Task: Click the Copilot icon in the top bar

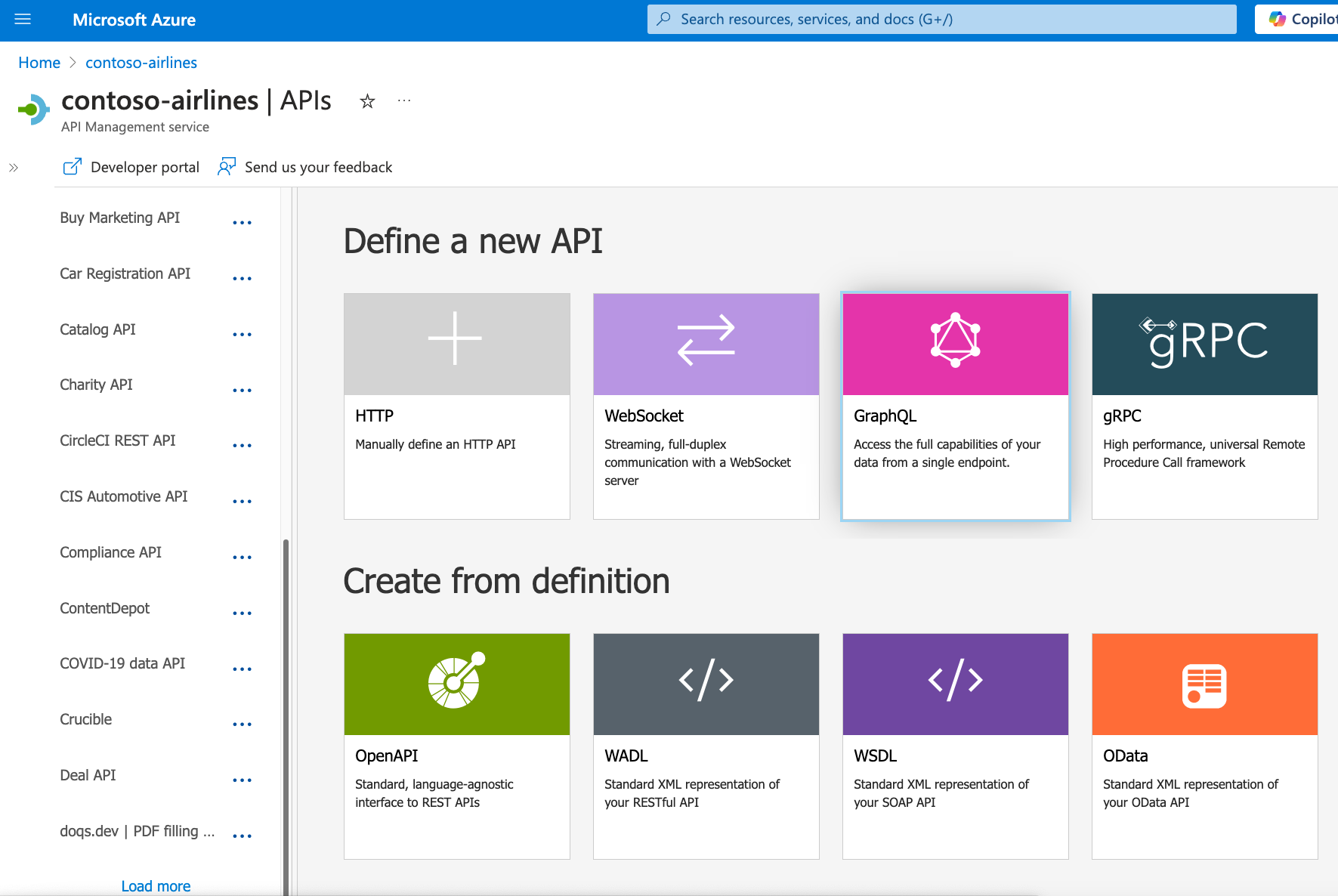Action: tap(1278, 20)
